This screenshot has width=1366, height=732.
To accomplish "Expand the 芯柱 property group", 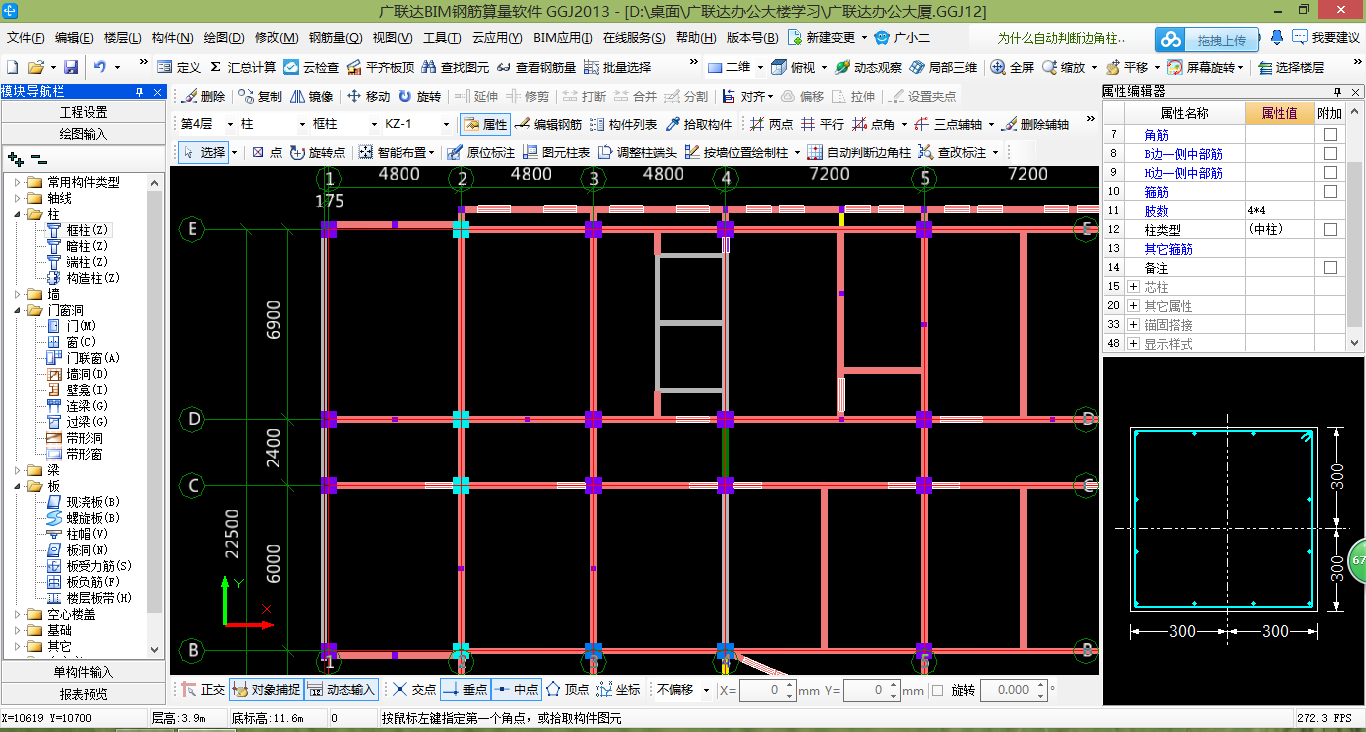I will (1134, 287).
